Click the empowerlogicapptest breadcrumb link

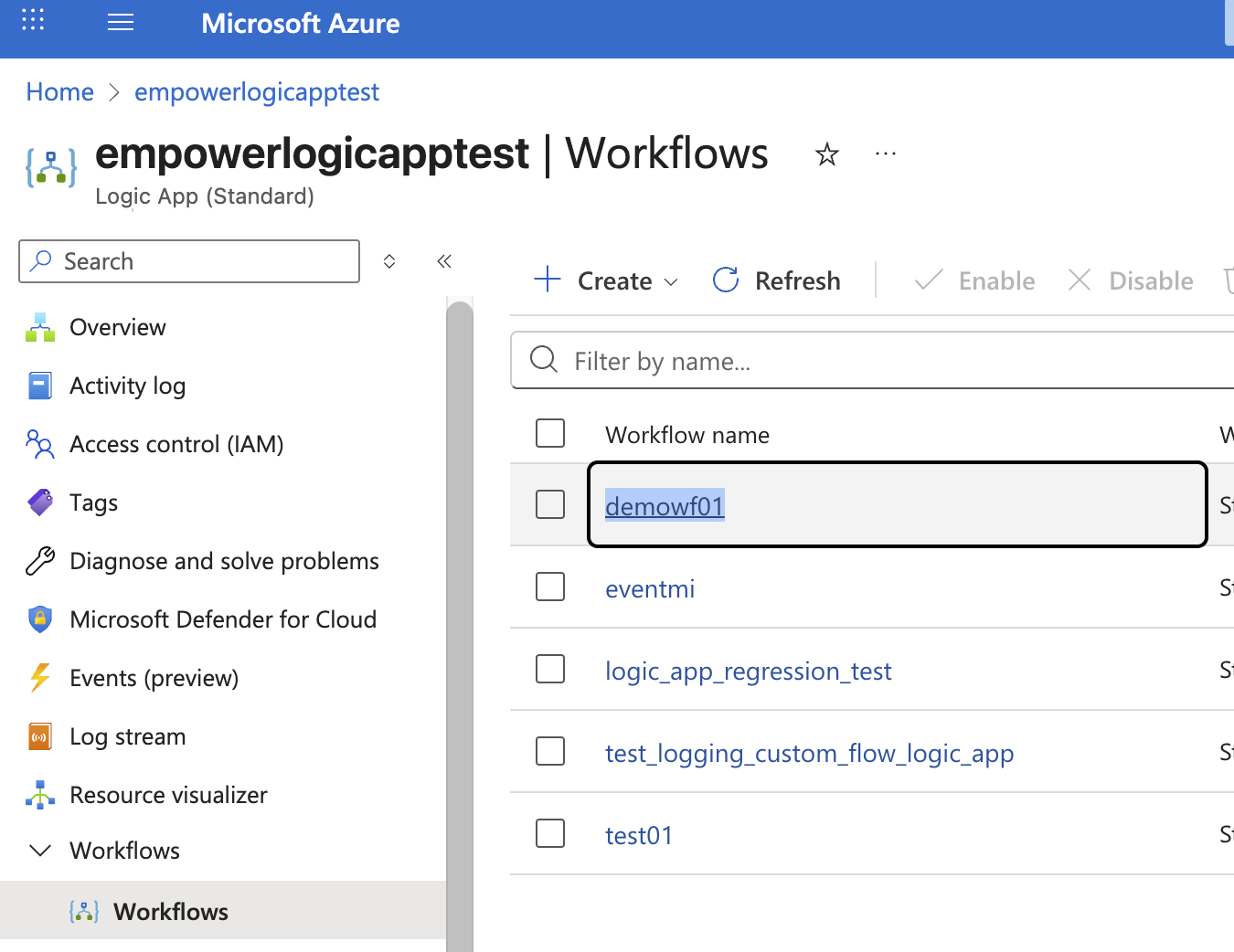click(x=256, y=92)
